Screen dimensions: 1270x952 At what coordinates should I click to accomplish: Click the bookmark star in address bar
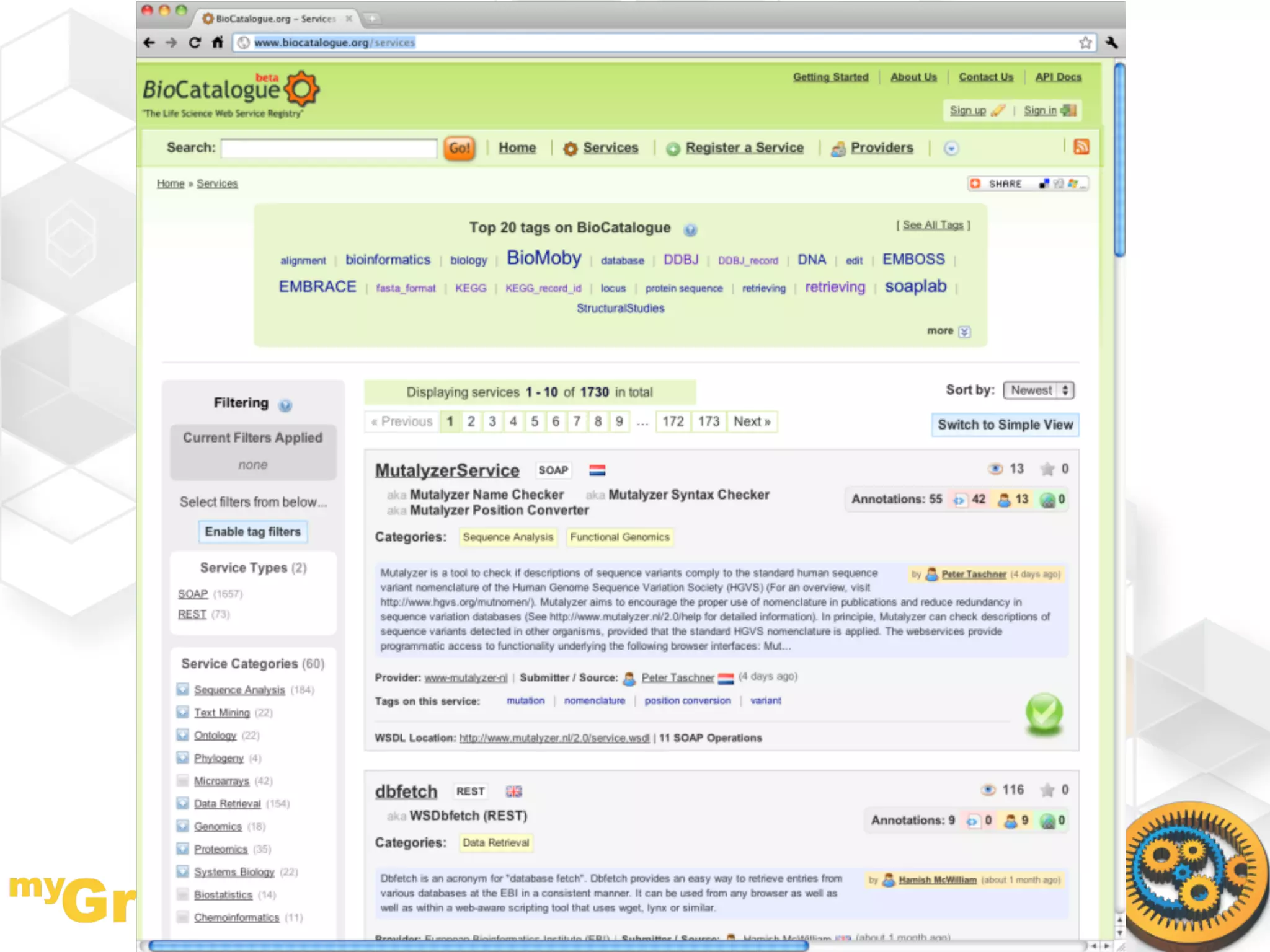click(x=1085, y=43)
